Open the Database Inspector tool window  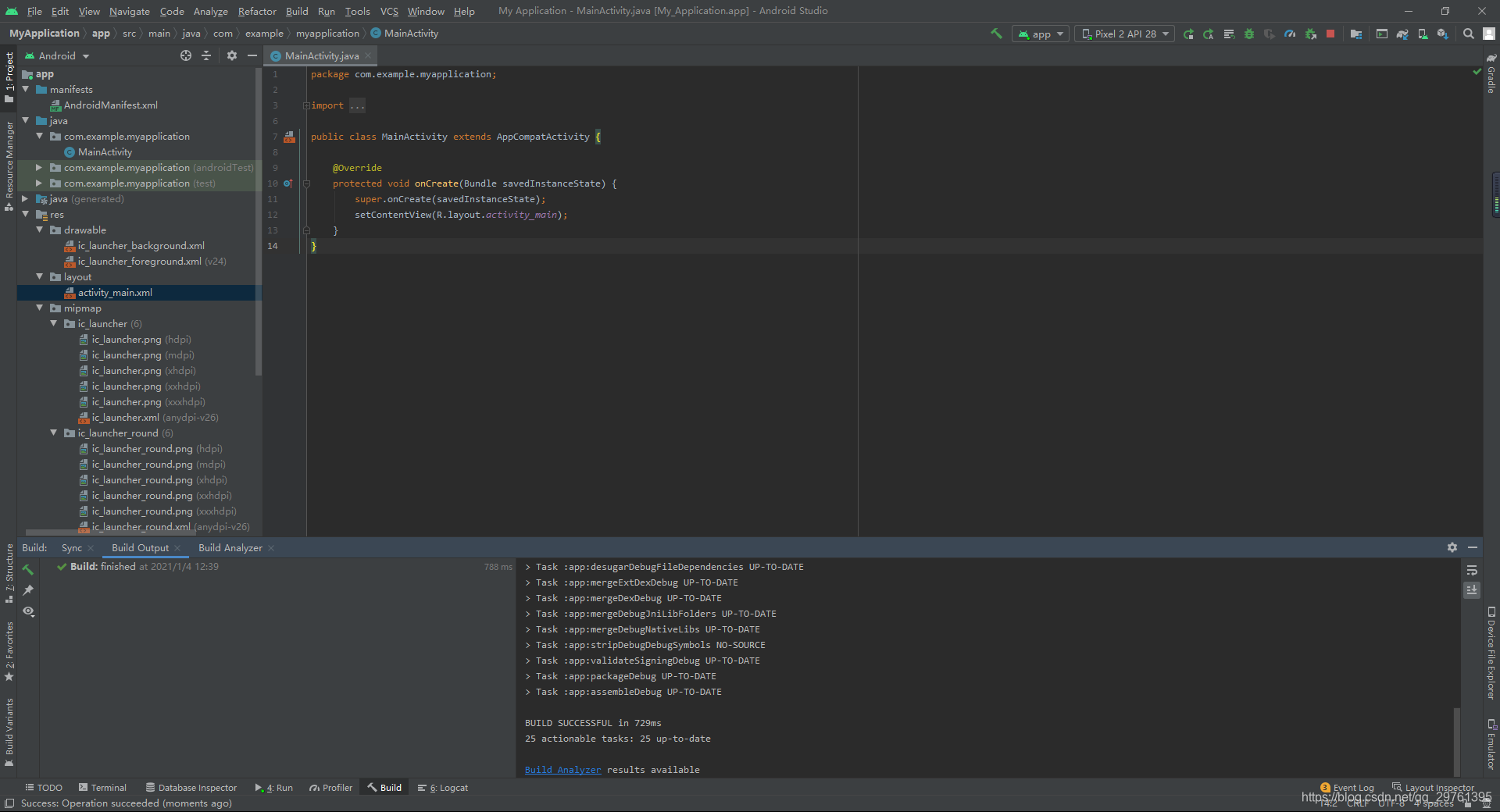click(x=191, y=788)
